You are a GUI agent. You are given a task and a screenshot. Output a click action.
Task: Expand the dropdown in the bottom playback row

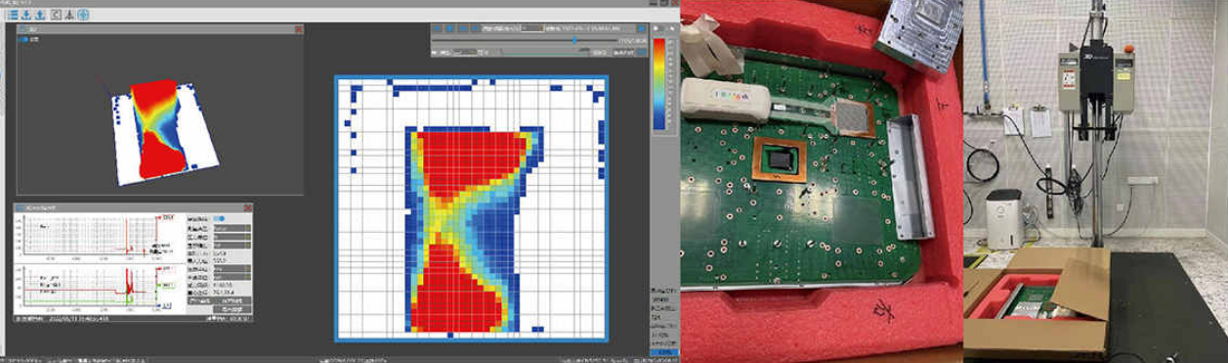pos(464,53)
